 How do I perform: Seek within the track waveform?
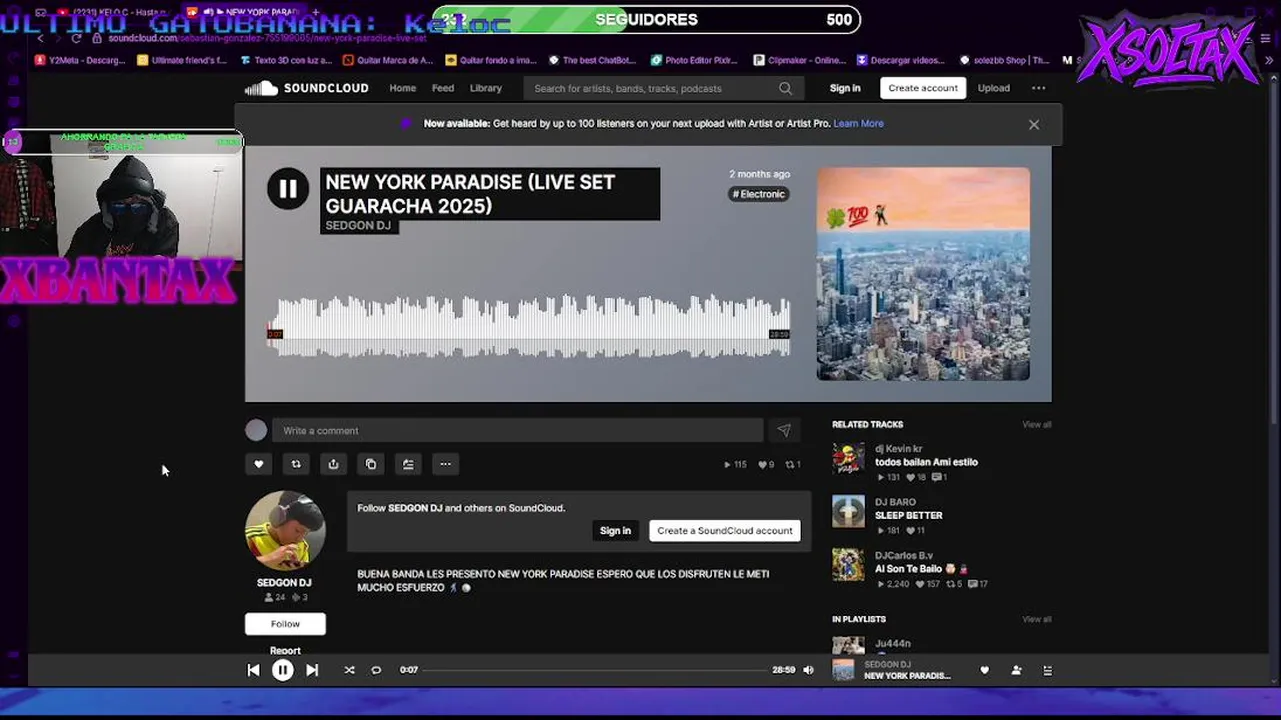pyautogui.click(x=528, y=325)
